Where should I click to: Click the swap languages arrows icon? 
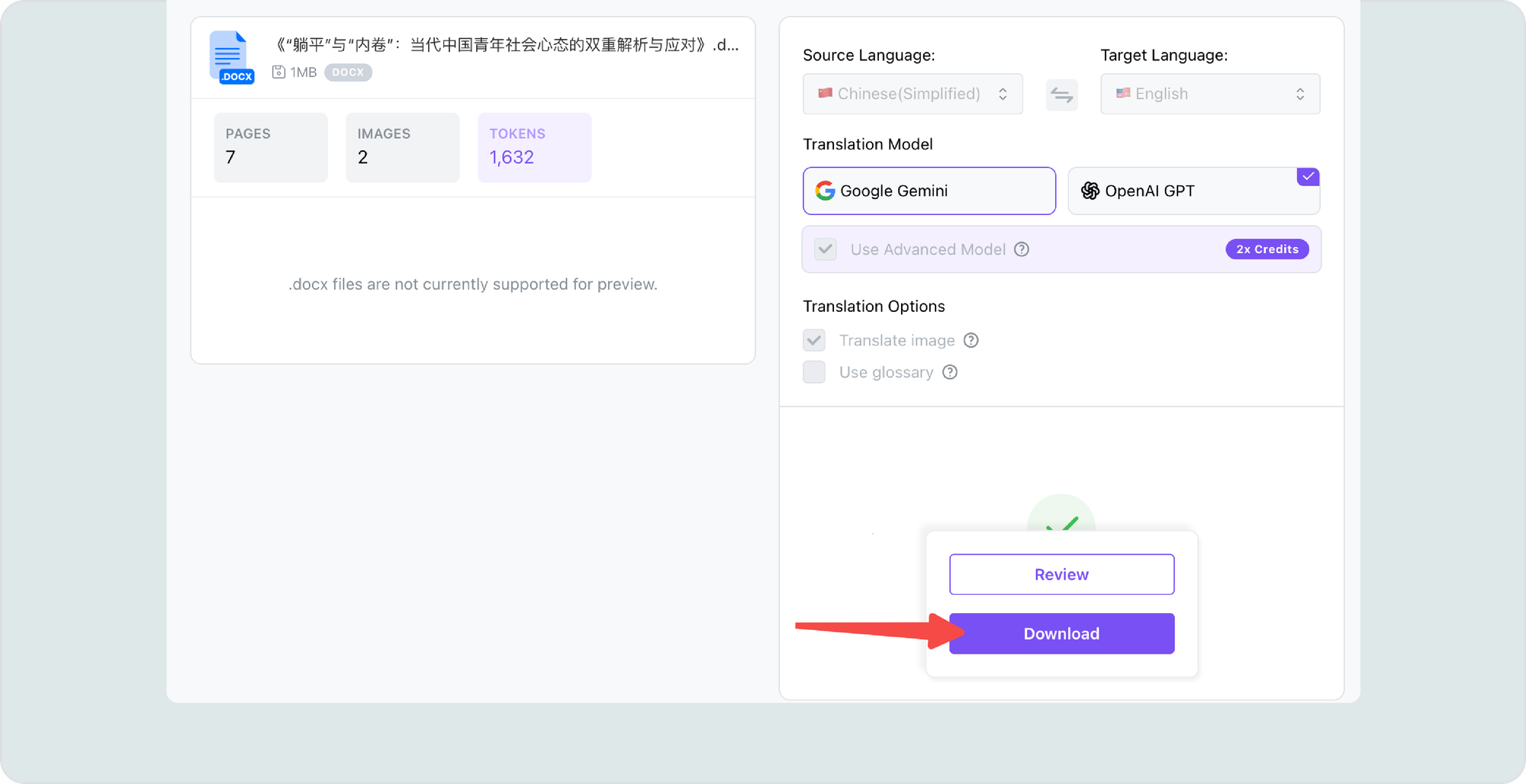[1061, 95]
